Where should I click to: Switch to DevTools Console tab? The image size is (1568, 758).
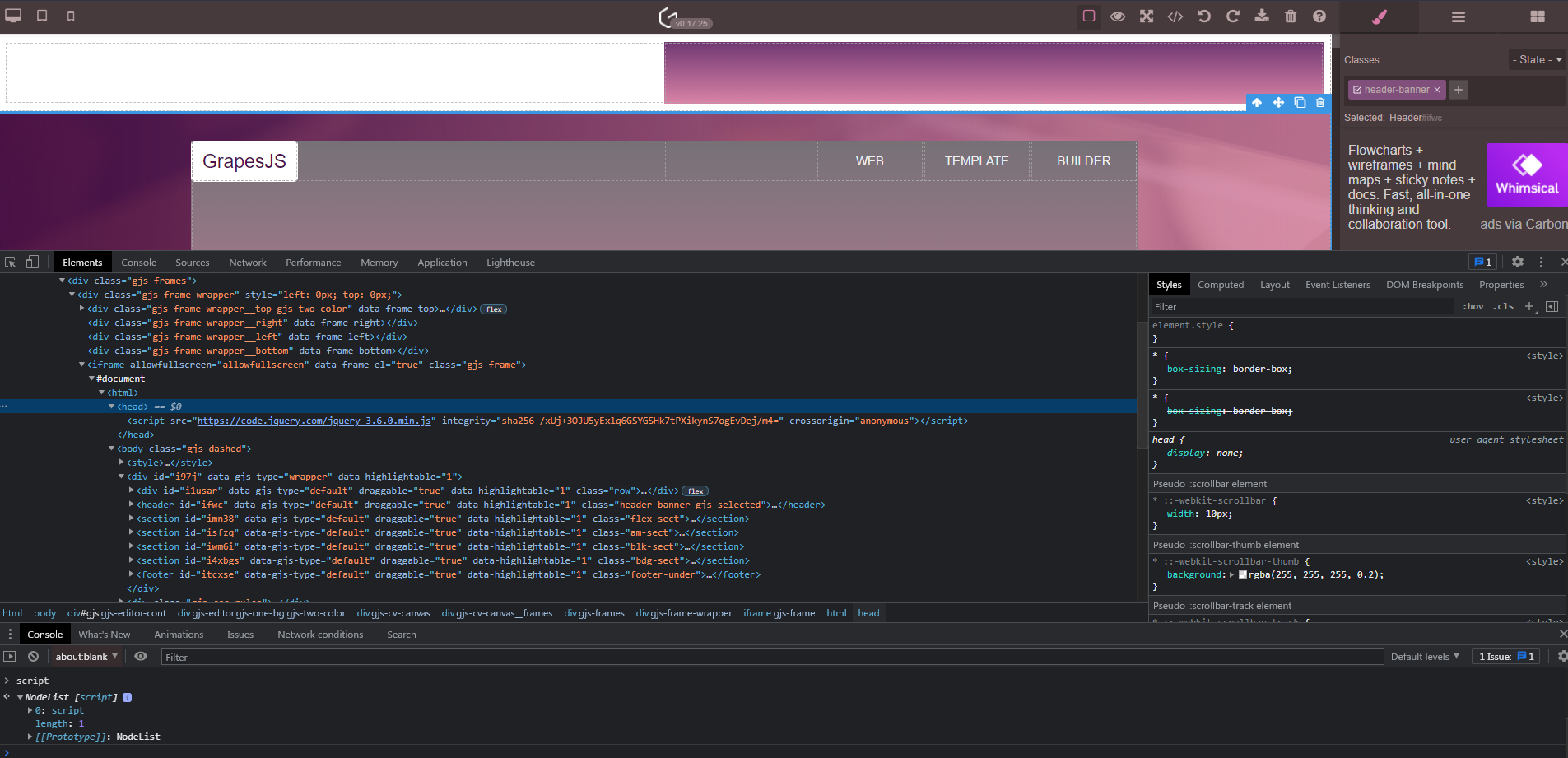(x=138, y=263)
